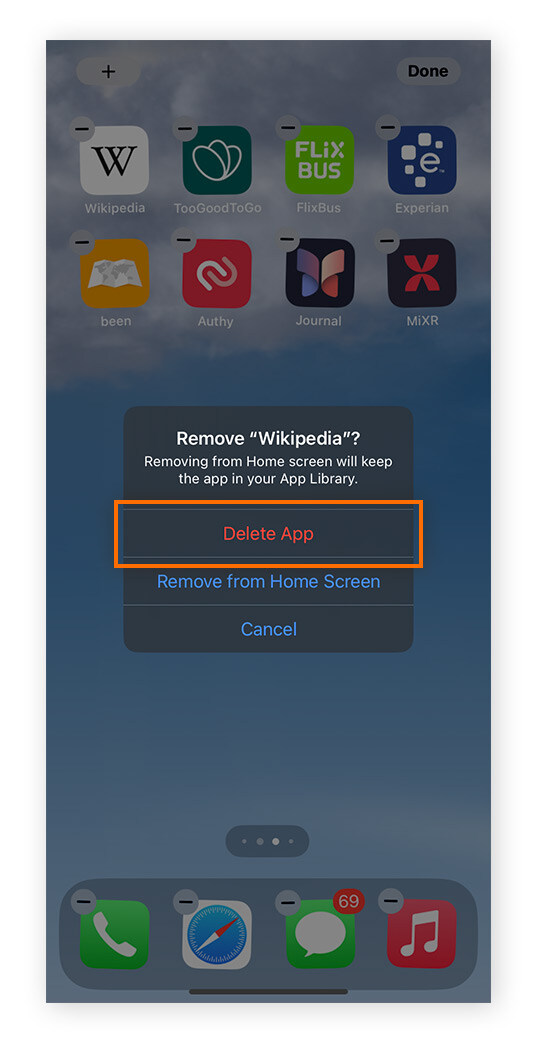This screenshot has height=1042, width=537.
Task: Select the Authy app icon
Action: [x=217, y=273]
